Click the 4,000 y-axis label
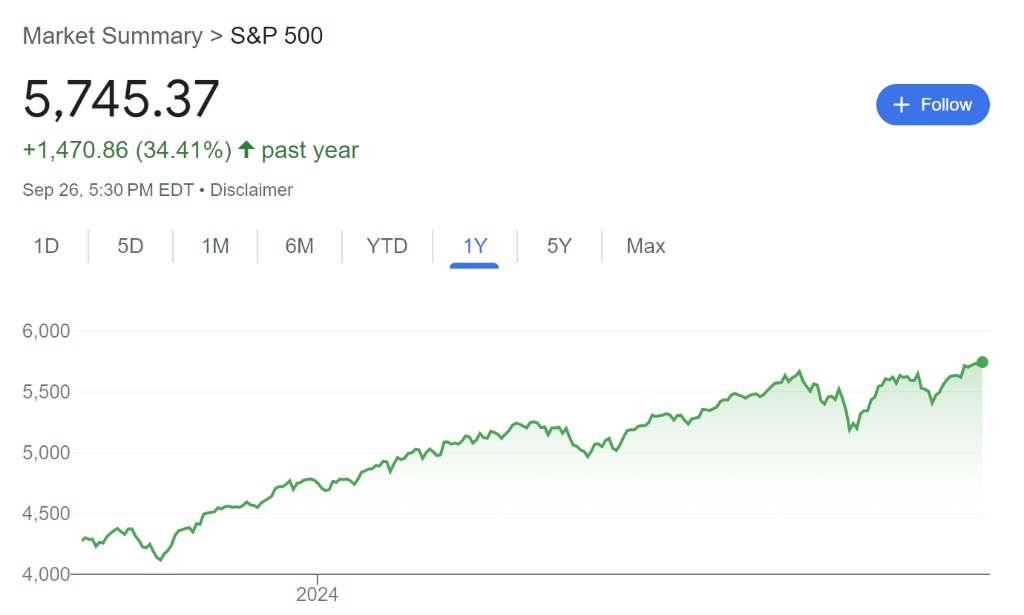 click(x=46, y=574)
